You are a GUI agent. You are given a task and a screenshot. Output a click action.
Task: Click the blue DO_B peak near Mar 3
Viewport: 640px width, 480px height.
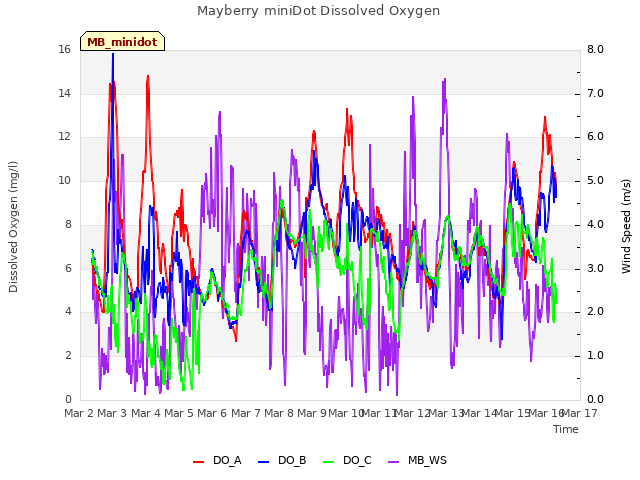tap(113, 55)
